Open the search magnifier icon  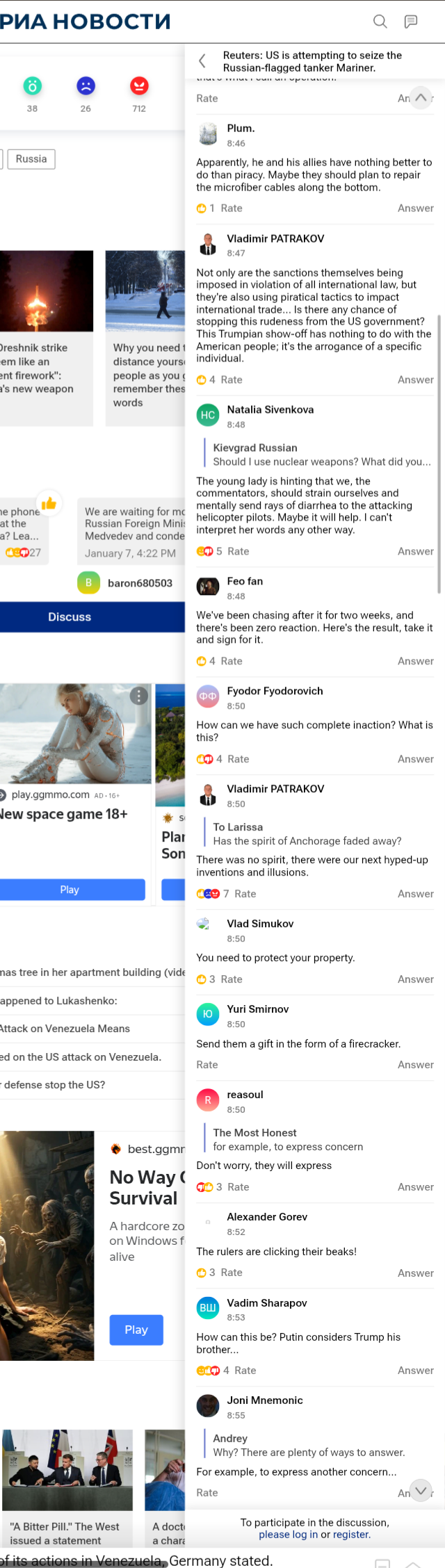pos(380,22)
